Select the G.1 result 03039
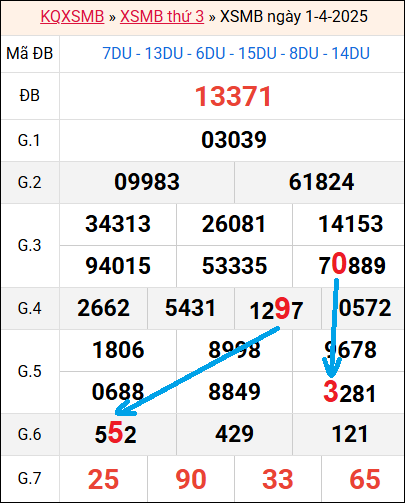This screenshot has width=405, height=503. 234,140
